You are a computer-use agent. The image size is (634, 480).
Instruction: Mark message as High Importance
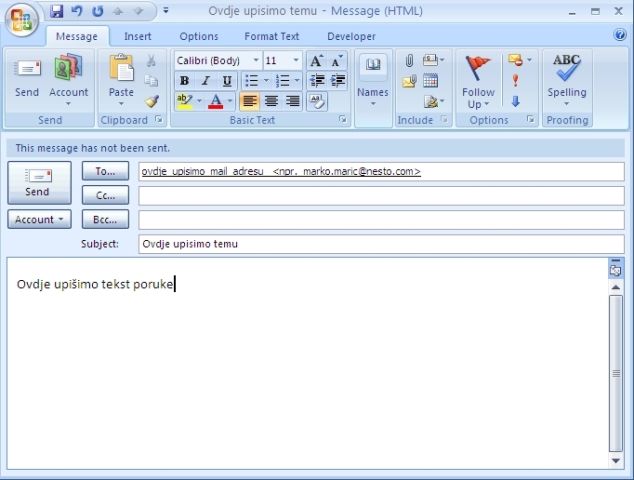[516, 81]
